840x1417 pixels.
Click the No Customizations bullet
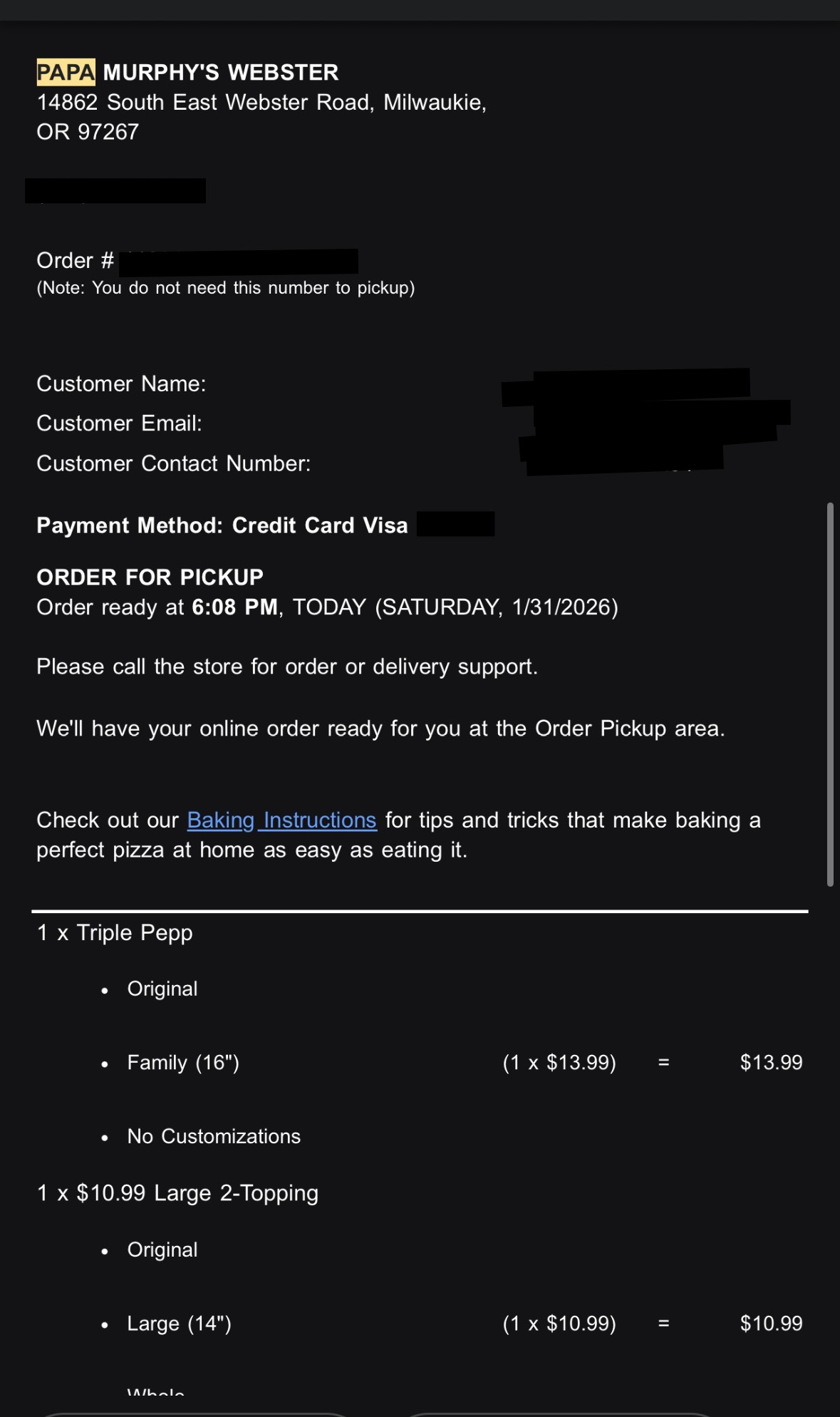pyautogui.click(x=214, y=1136)
